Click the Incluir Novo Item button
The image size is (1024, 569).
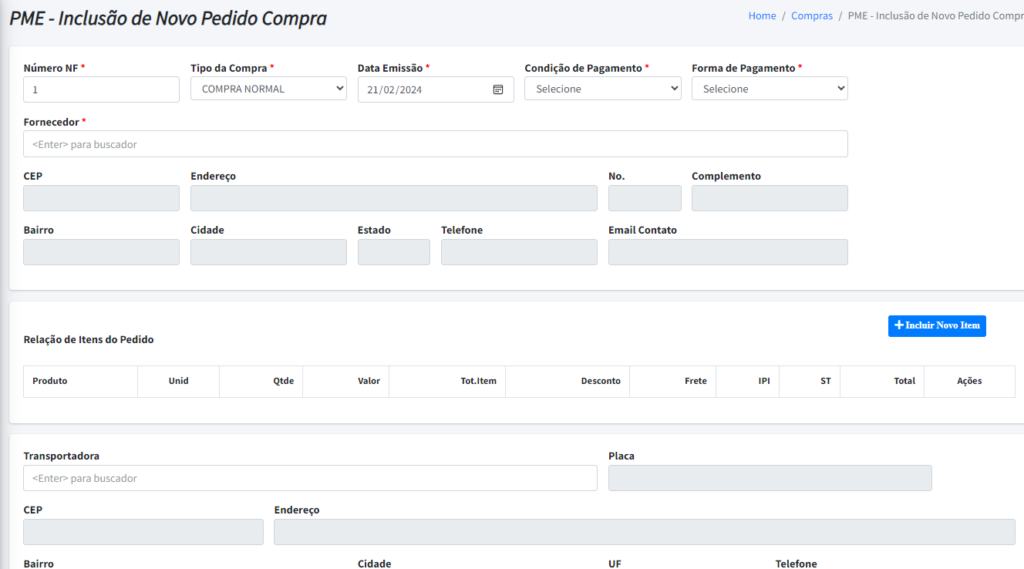pos(936,325)
